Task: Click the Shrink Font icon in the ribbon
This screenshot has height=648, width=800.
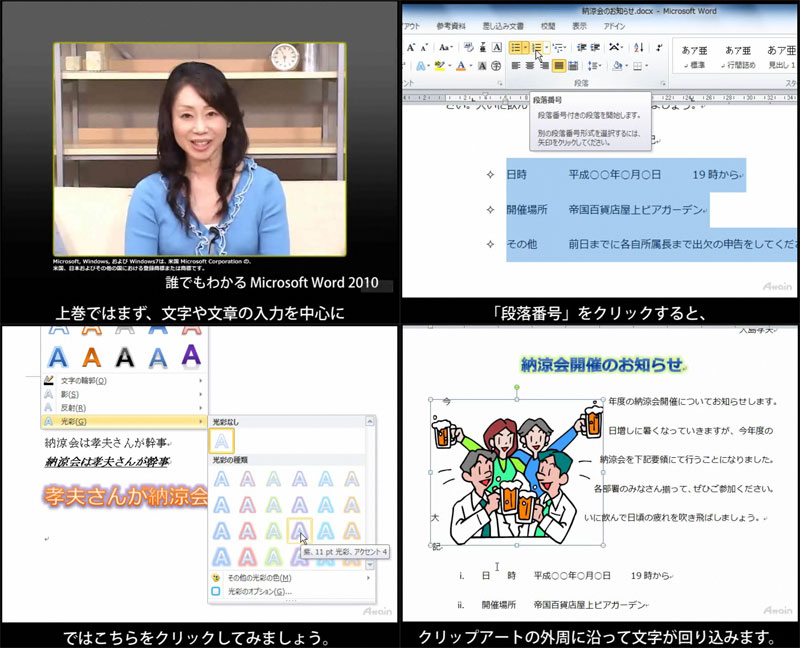Action: point(424,47)
